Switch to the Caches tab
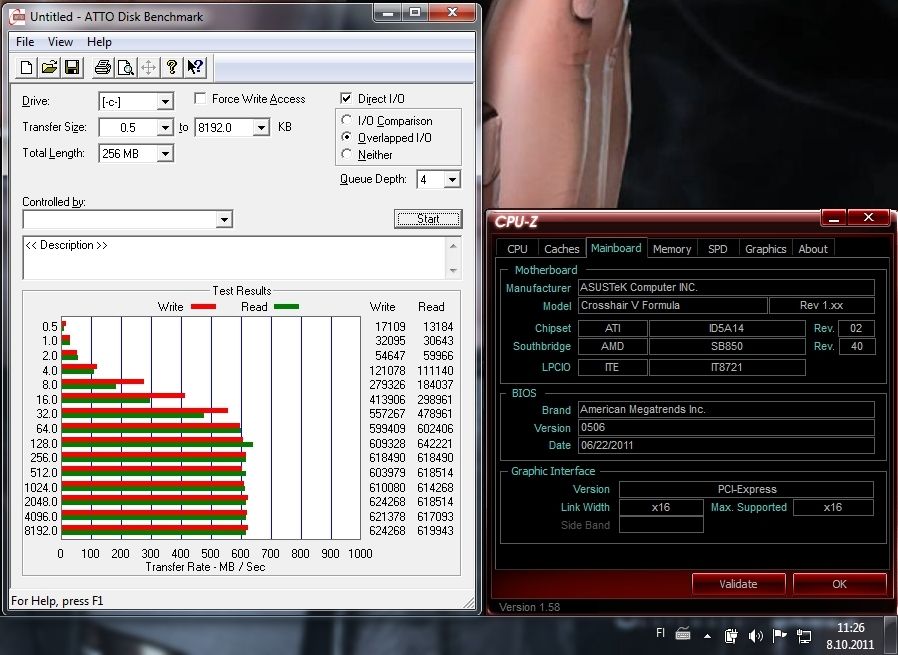Viewport: 898px width, 655px height. [x=562, y=248]
